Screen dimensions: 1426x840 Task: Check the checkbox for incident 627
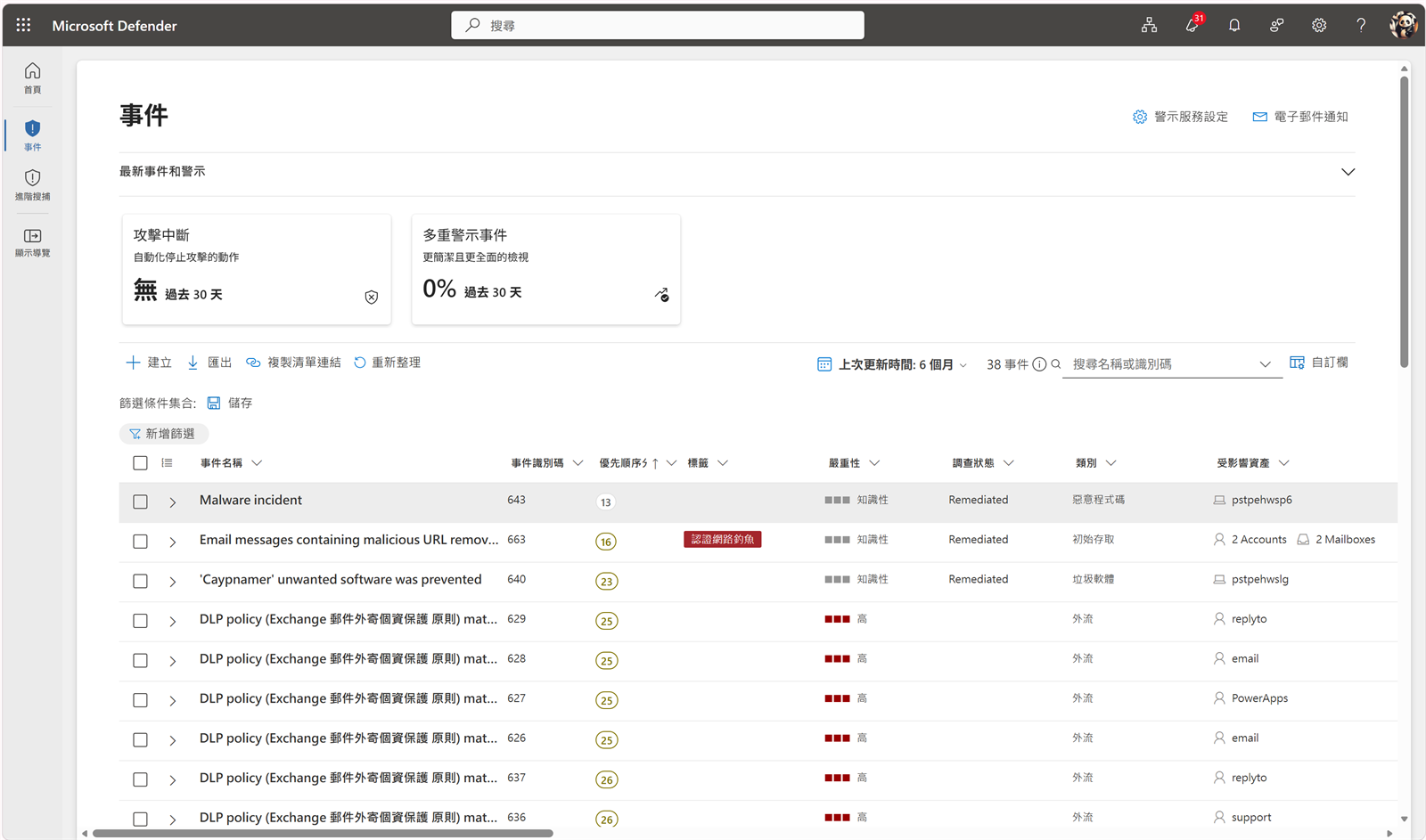click(140, 700)
